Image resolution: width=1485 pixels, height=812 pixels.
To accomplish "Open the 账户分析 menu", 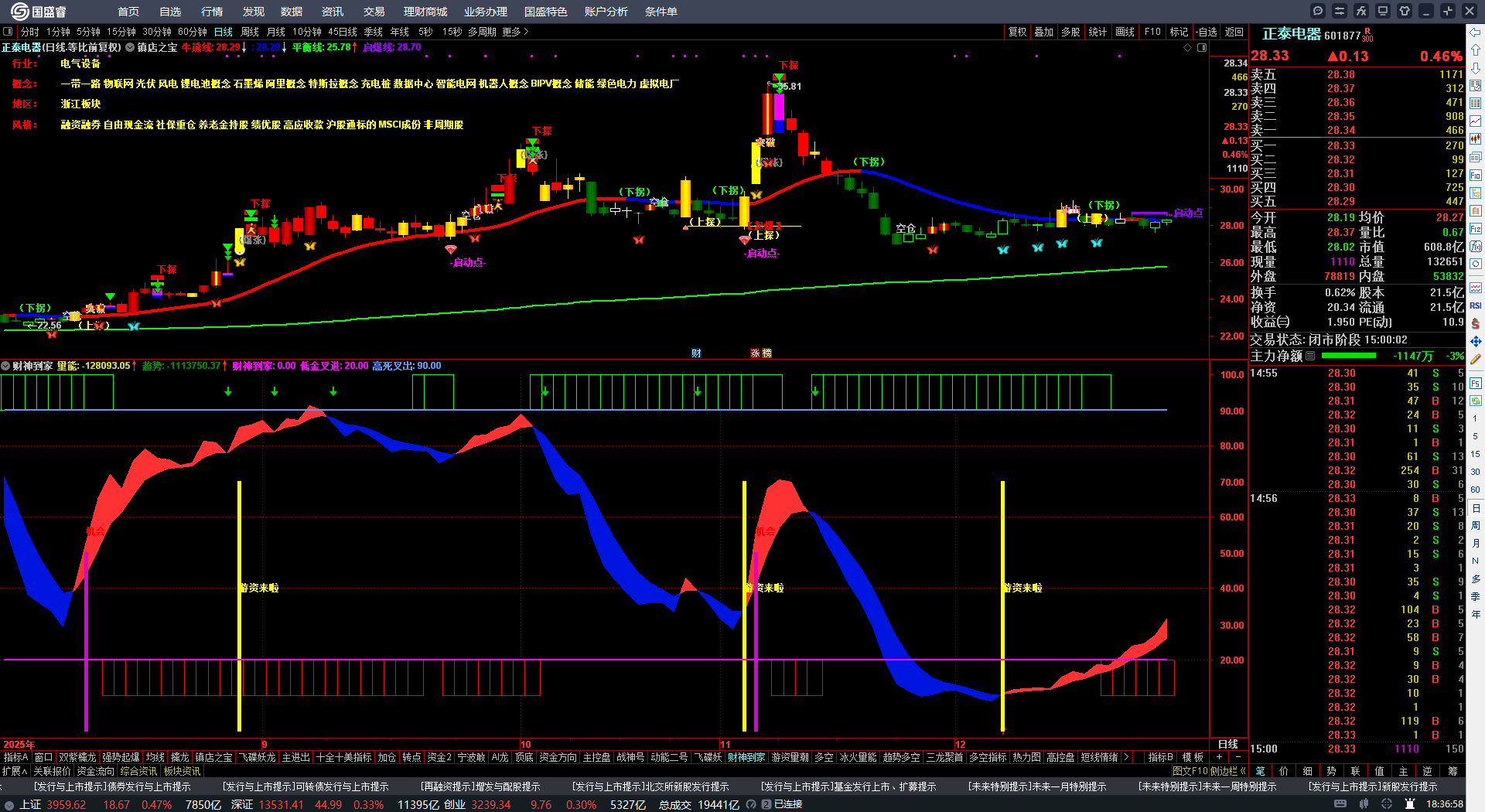I will 606,12.
